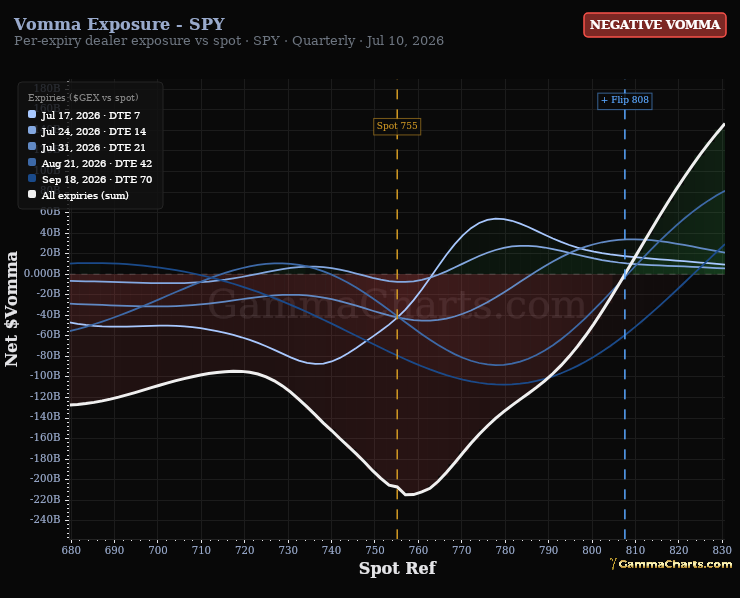
Task: Click the Vomma Exposure - SPY title
Action: coord(119,24)
